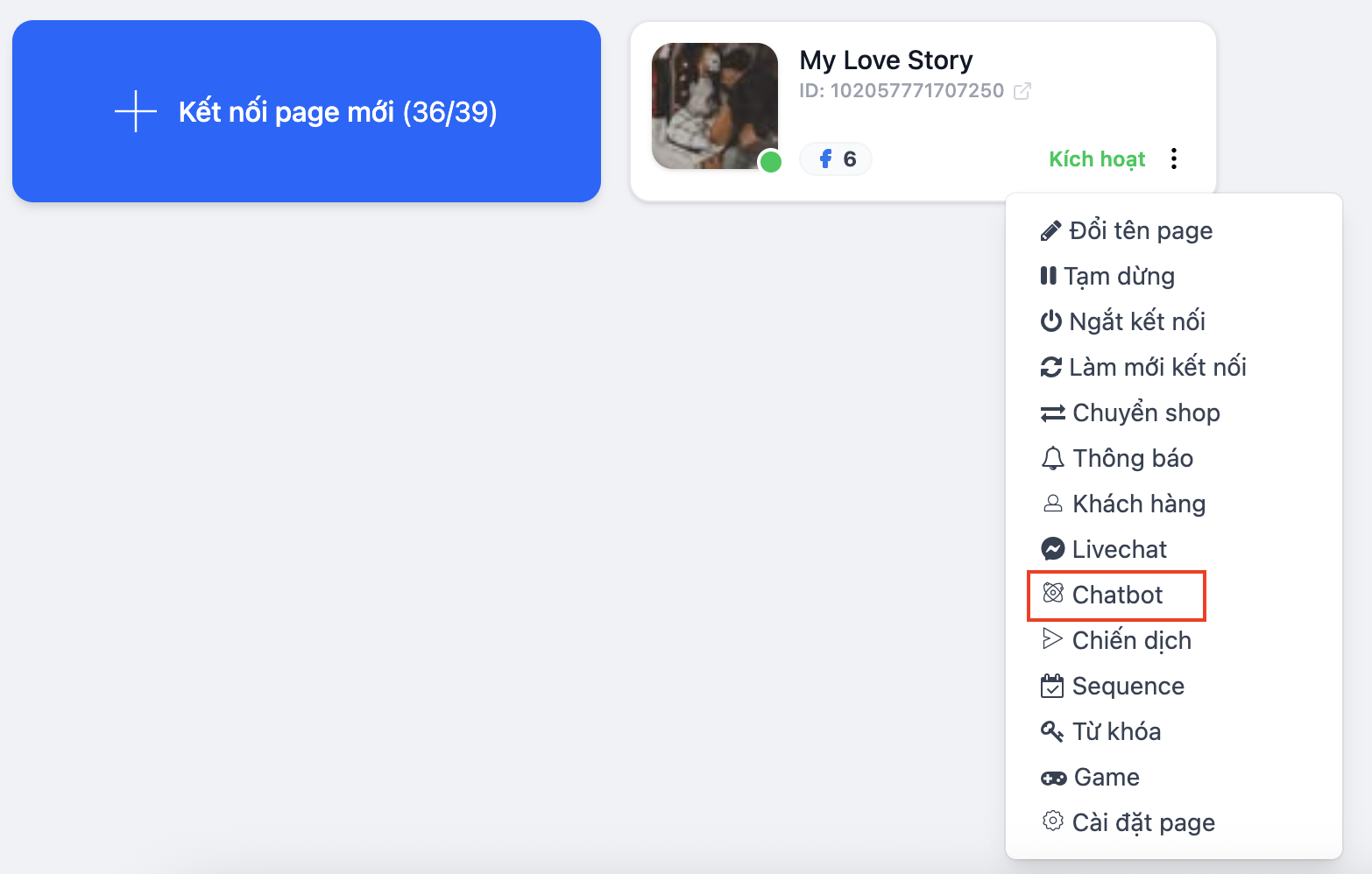
Task: Click the Messenger icon beside Livechat
Action: (x=1052, y=549)
